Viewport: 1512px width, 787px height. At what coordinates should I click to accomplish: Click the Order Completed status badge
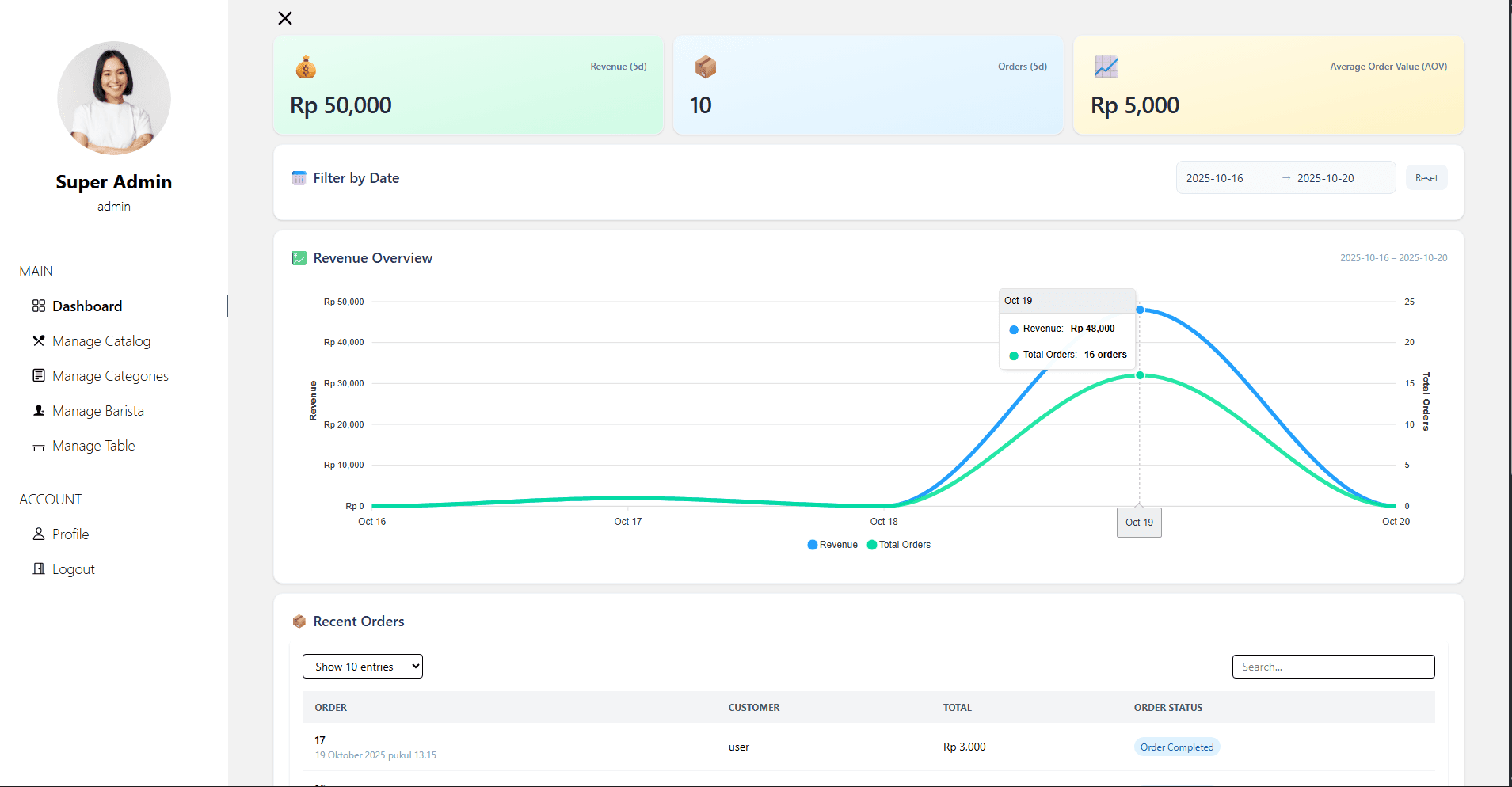1176,747
